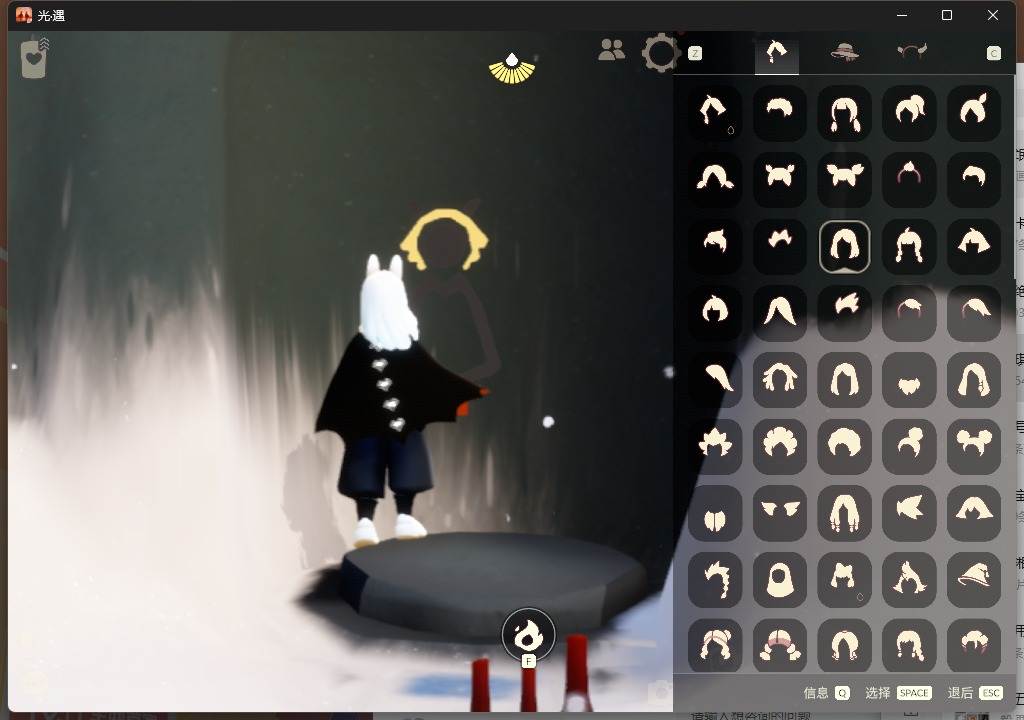1024x720 pixels.
Task: Click 退后 ESC back button
Action: (974, 693)
